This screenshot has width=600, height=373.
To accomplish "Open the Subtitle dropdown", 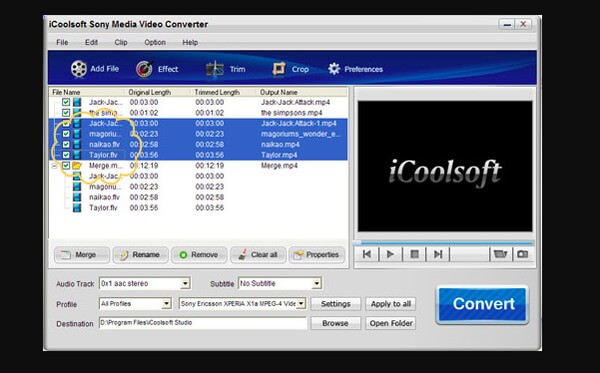I will (316, 283).
